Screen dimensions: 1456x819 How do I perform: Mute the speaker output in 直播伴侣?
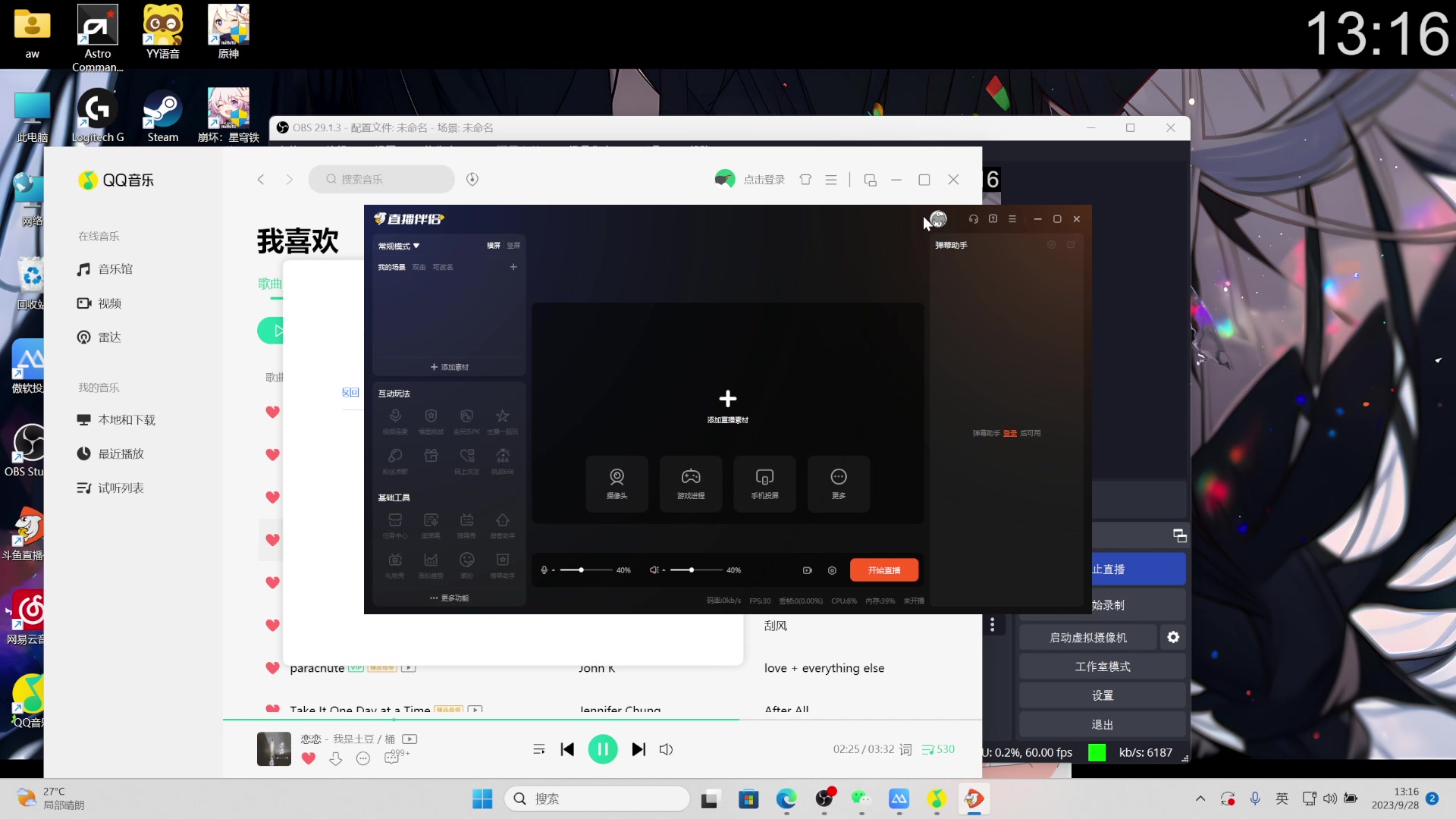(x=654, y=570)
